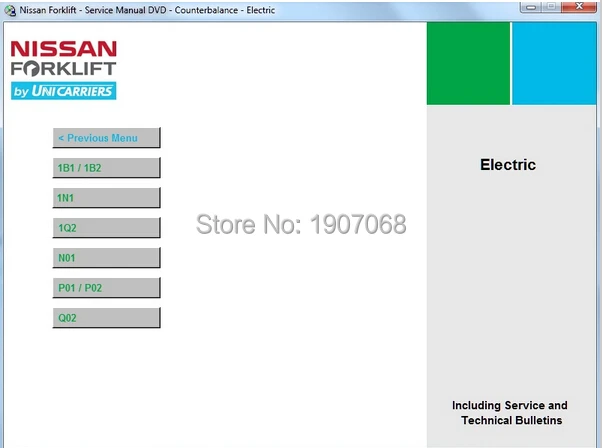Click the Nissan Forklift by UniCarriers logo
The width and height of the screenshot is (602, 448).
pyautogui.click(x=64, y=70)
